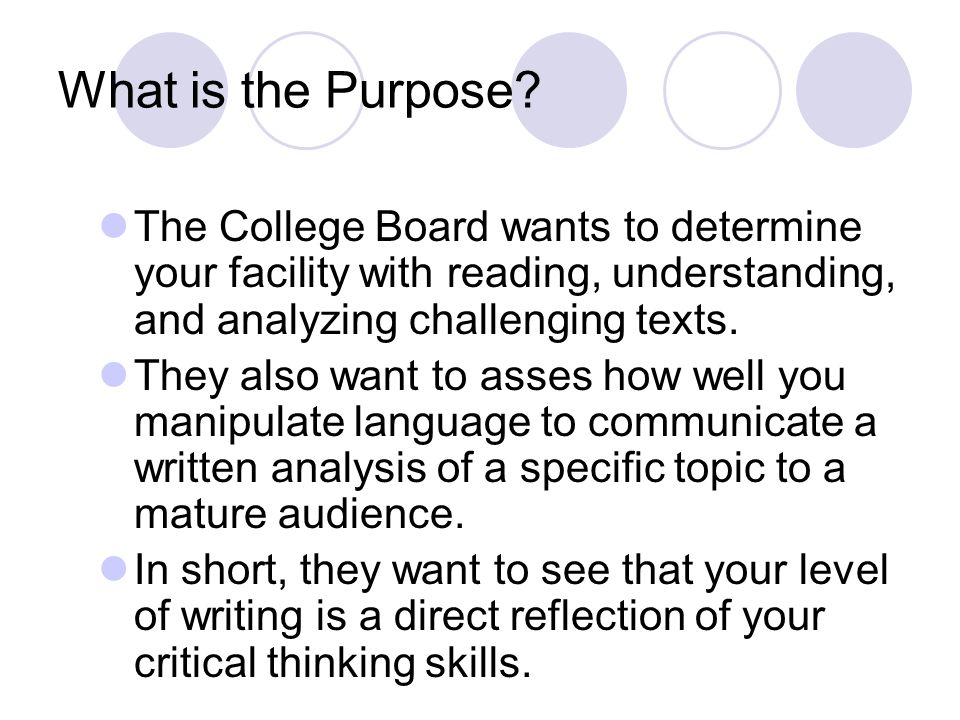Click the misspelled word 'asses' in bullet two
Screen dimensions: 960x720
536,376
